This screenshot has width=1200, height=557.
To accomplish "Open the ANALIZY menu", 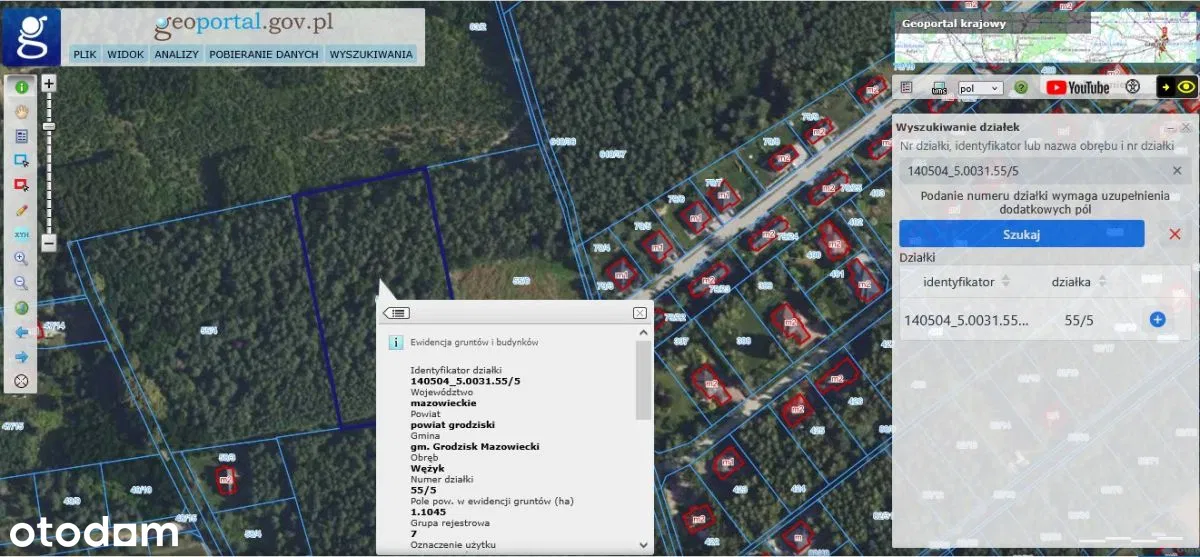I will click(x=177, y=54).
